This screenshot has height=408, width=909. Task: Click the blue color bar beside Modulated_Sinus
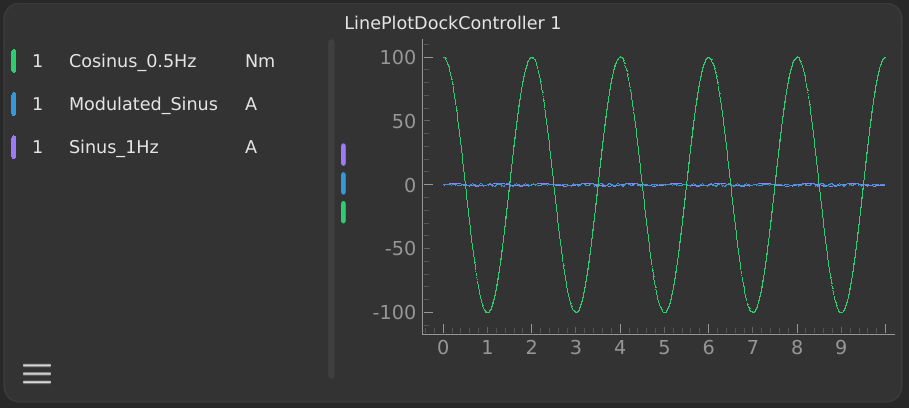coord(13,104)
